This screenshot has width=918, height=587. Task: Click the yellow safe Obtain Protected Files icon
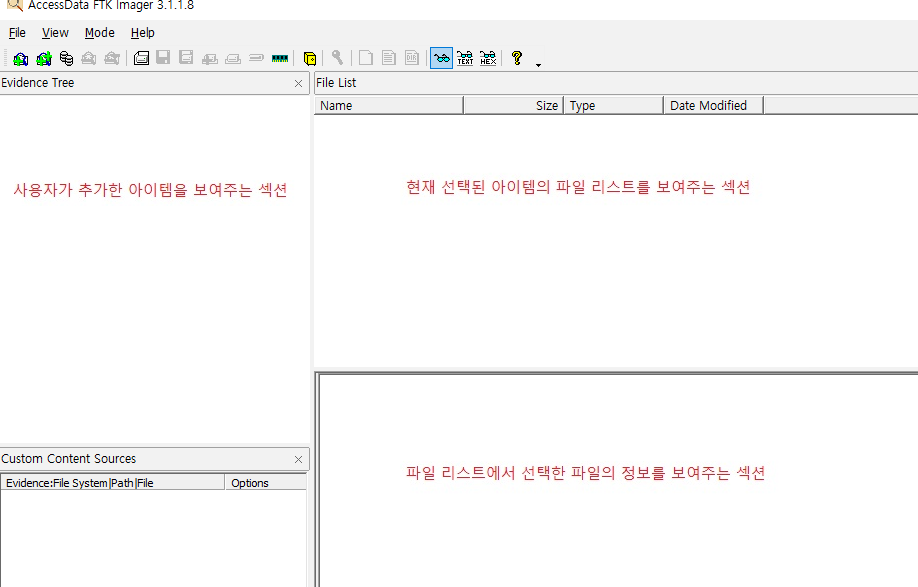(310, 59)
